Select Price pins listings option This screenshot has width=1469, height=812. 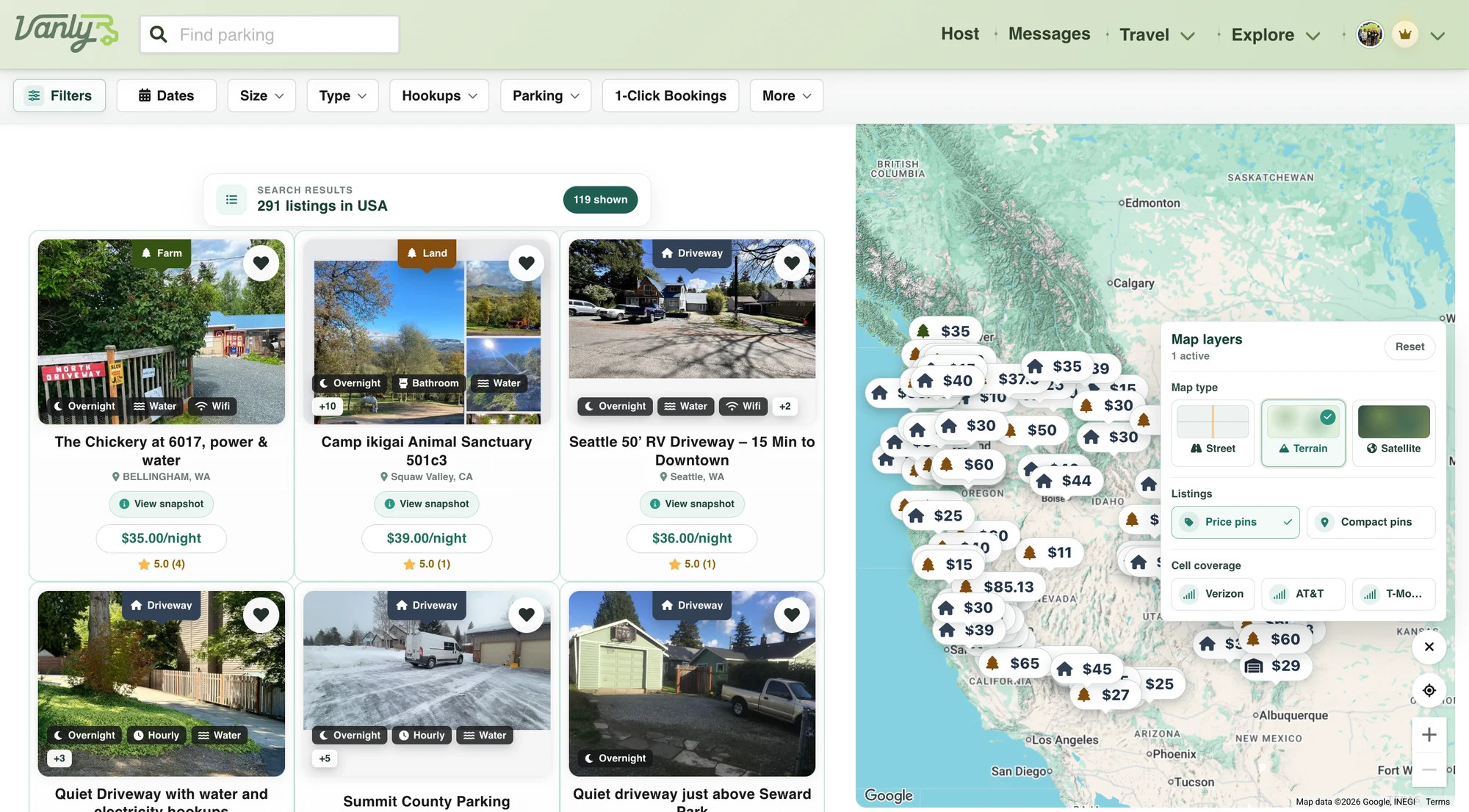coord(1235,522)
